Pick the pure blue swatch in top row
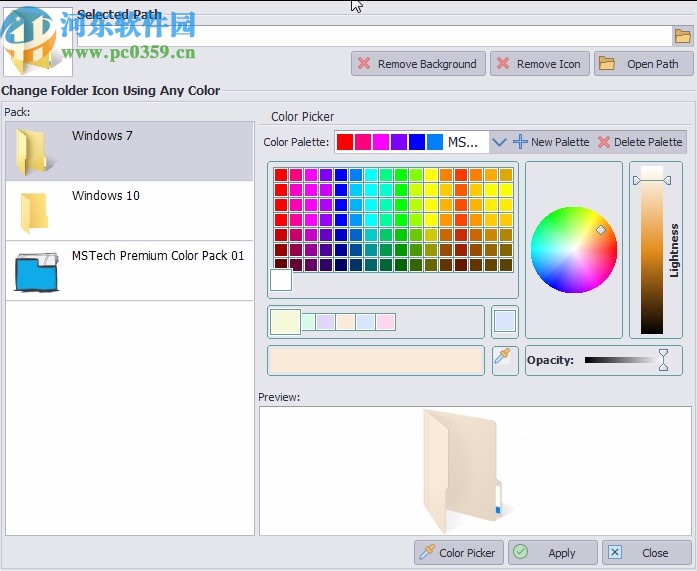Screen dimensions: 697x571 [x=341, y=175]
